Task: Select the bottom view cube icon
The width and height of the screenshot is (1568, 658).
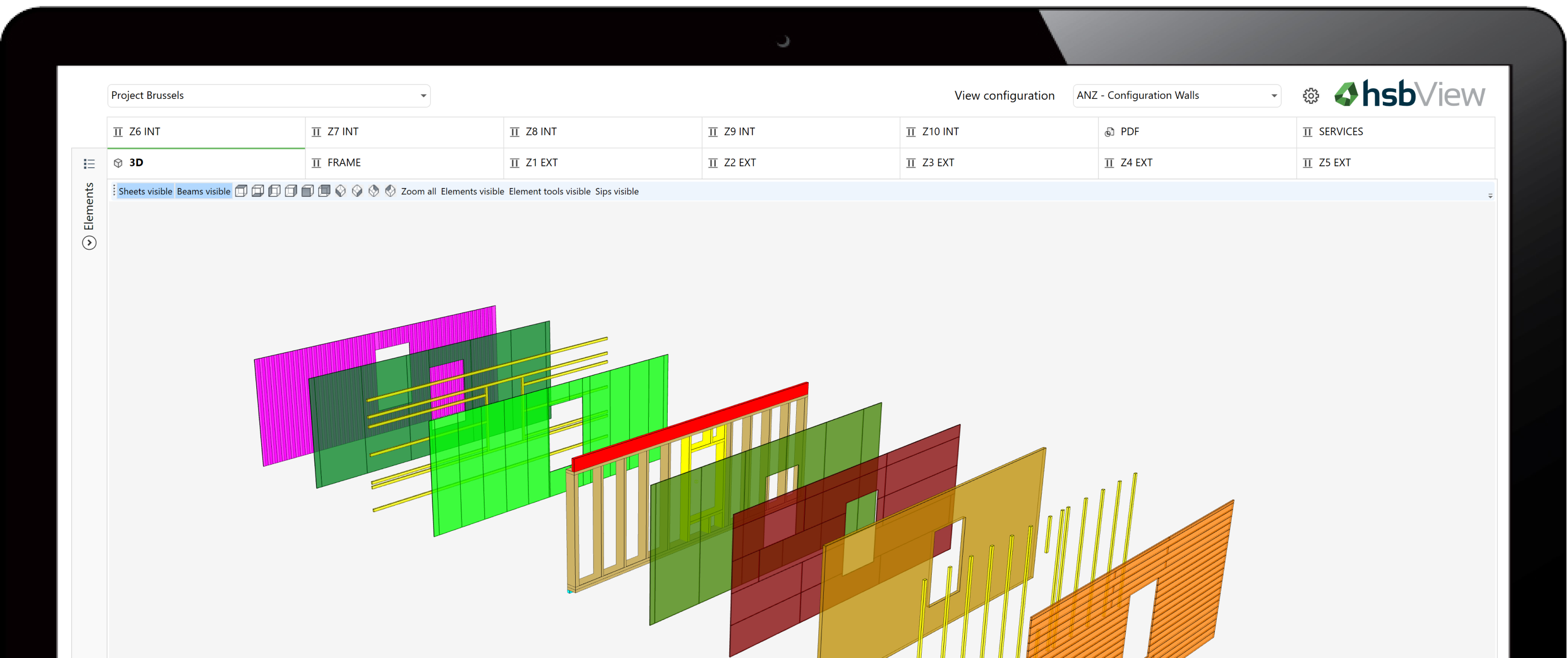Action: point(257,192)
